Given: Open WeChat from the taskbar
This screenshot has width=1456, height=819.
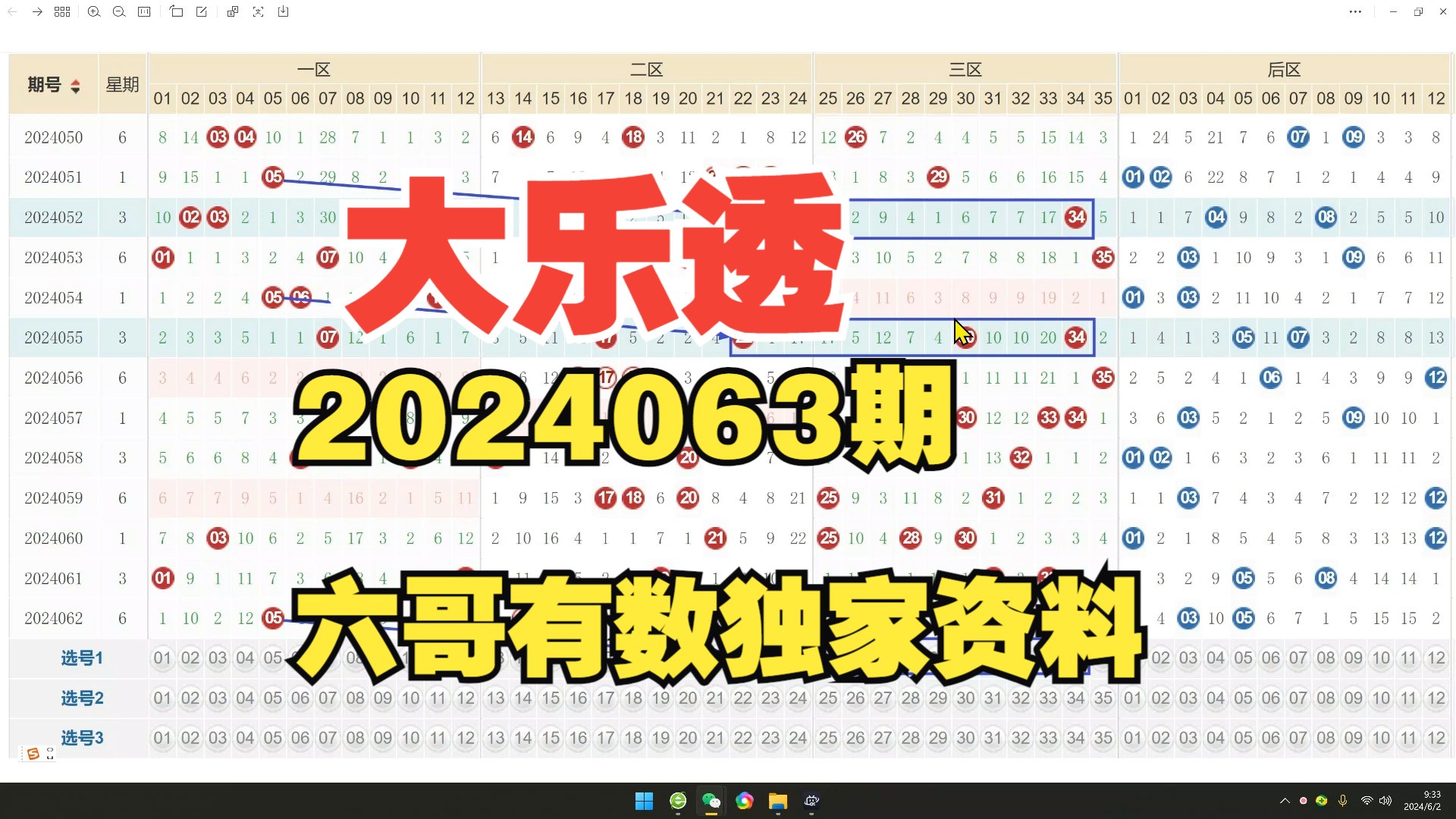Looking at the screenshot, I should (x=711, y=801).
